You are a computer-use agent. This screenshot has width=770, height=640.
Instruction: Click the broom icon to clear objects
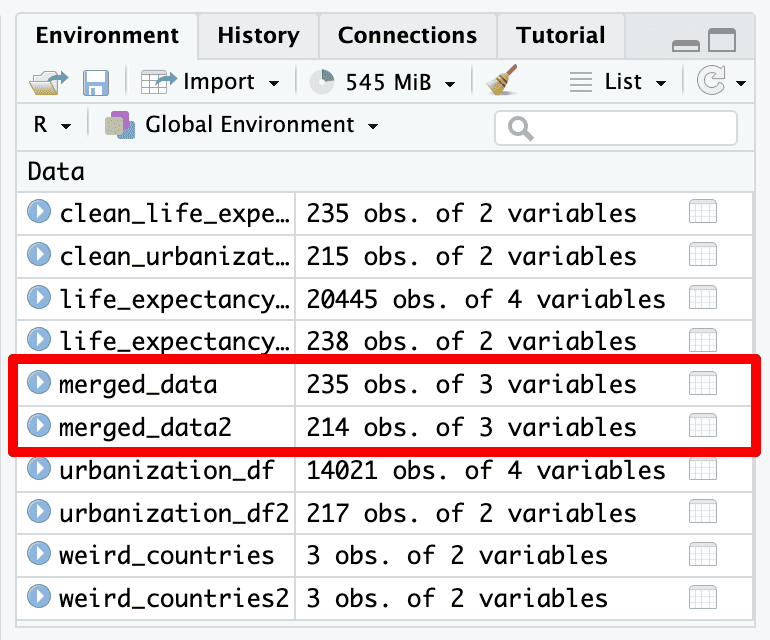tap(502, 81)
